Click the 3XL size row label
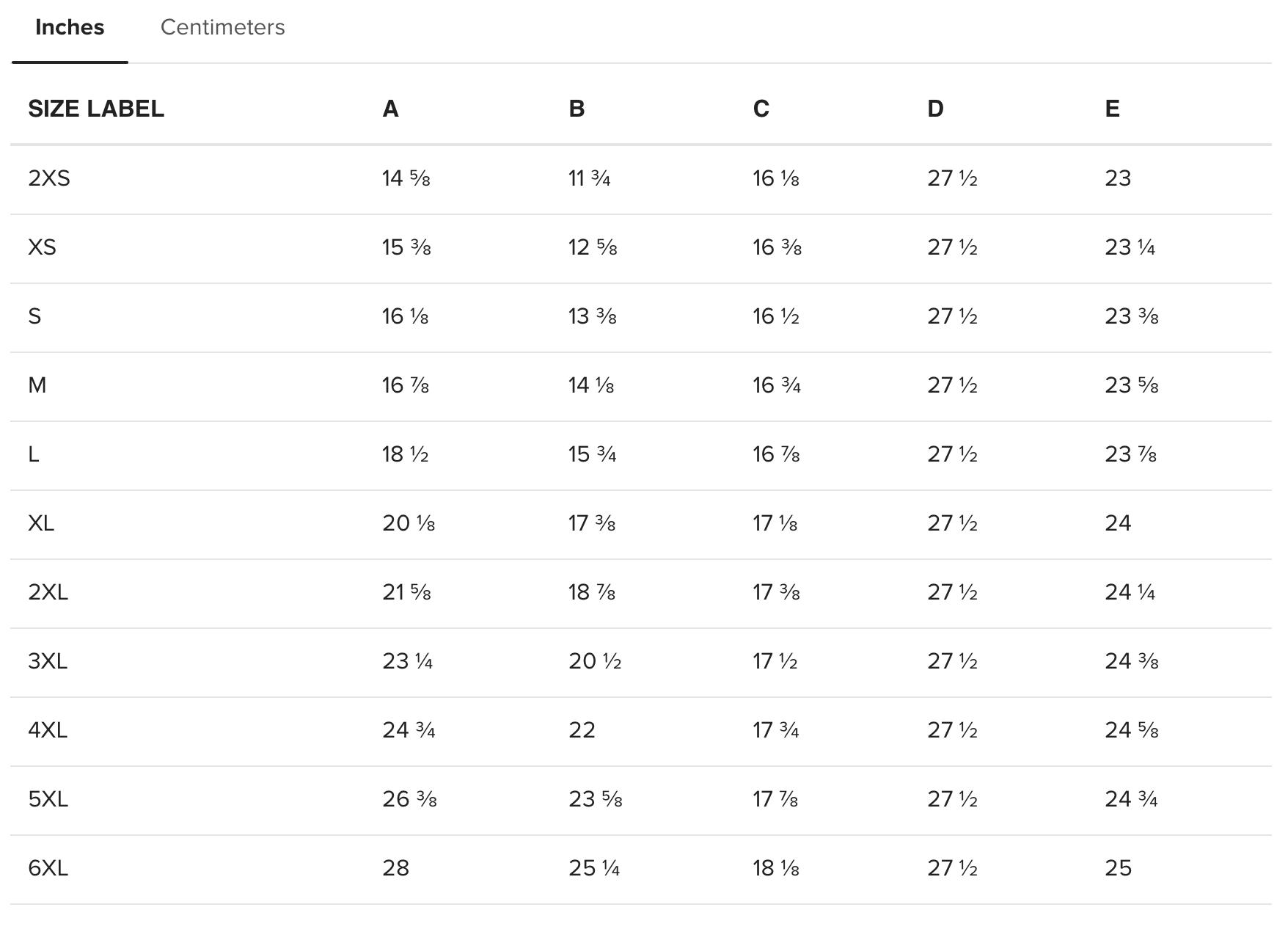 (x=48, y=661)
